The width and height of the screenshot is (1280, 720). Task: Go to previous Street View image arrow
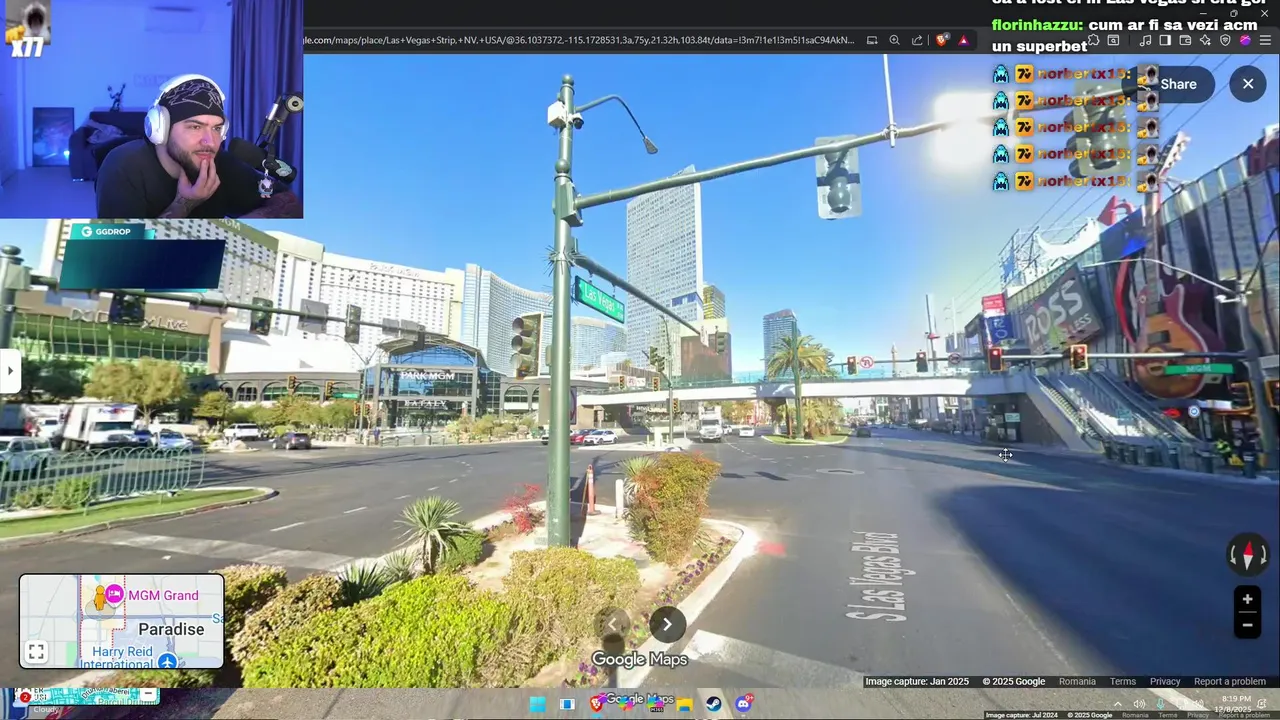coord(612,624)
